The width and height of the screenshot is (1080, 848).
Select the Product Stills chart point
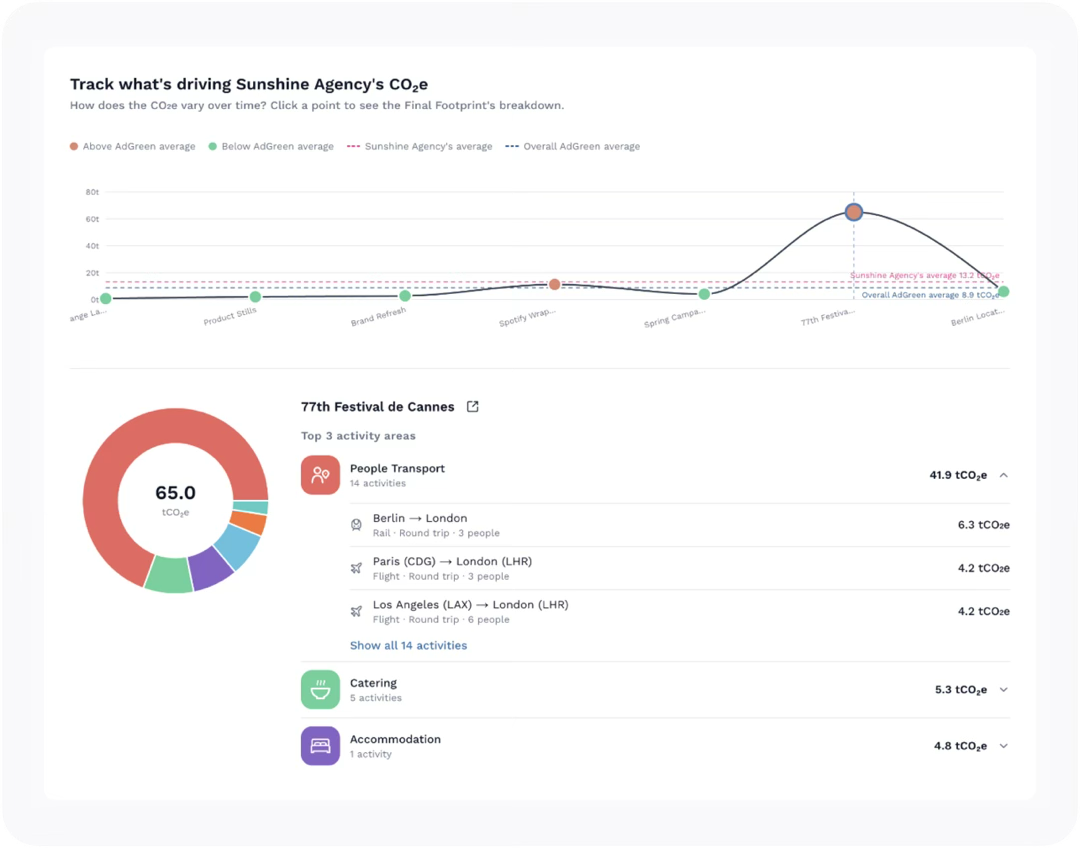pos(256,296)
